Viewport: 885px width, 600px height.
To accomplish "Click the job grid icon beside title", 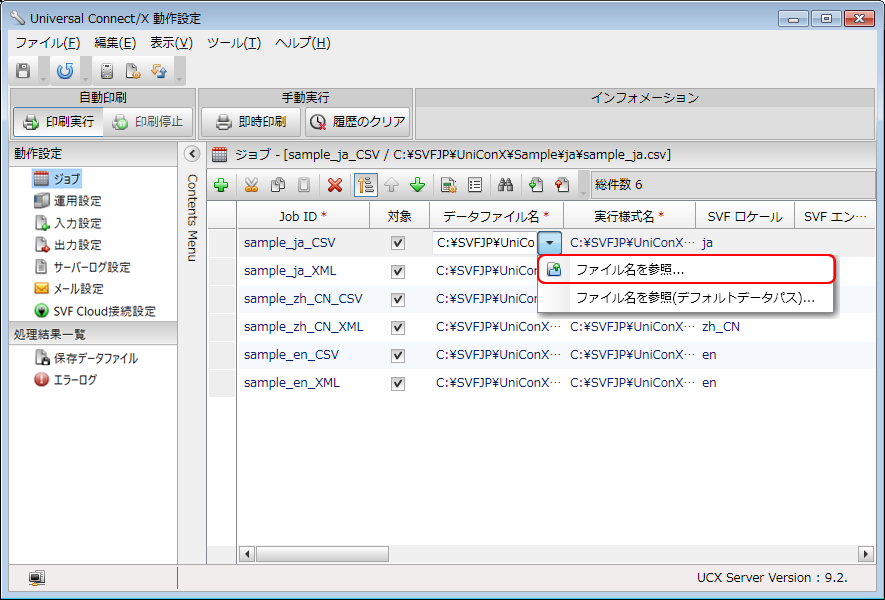I will [x=219, y=154].
